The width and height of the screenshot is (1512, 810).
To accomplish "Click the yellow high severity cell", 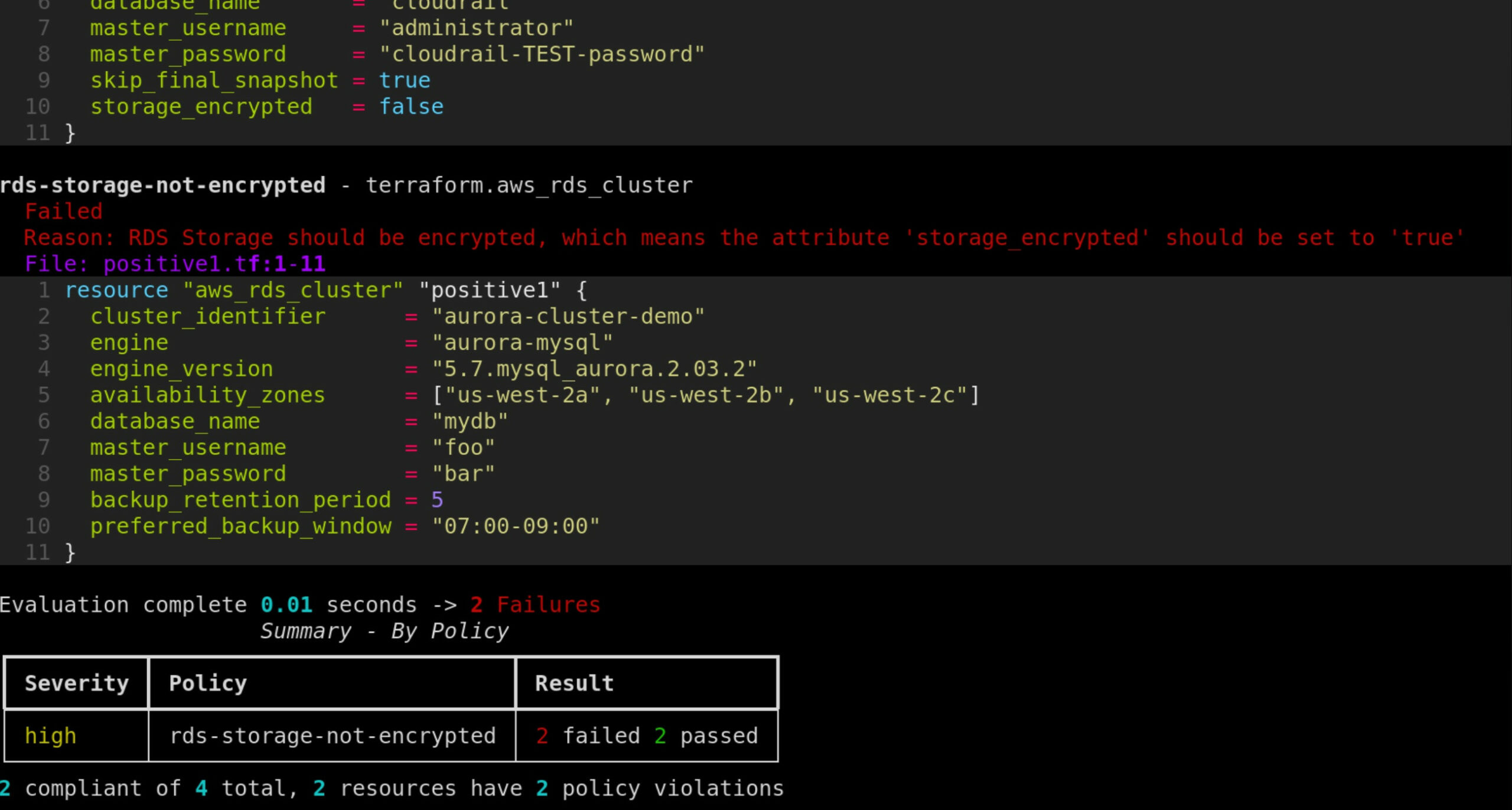I will [x=51, y=736].
